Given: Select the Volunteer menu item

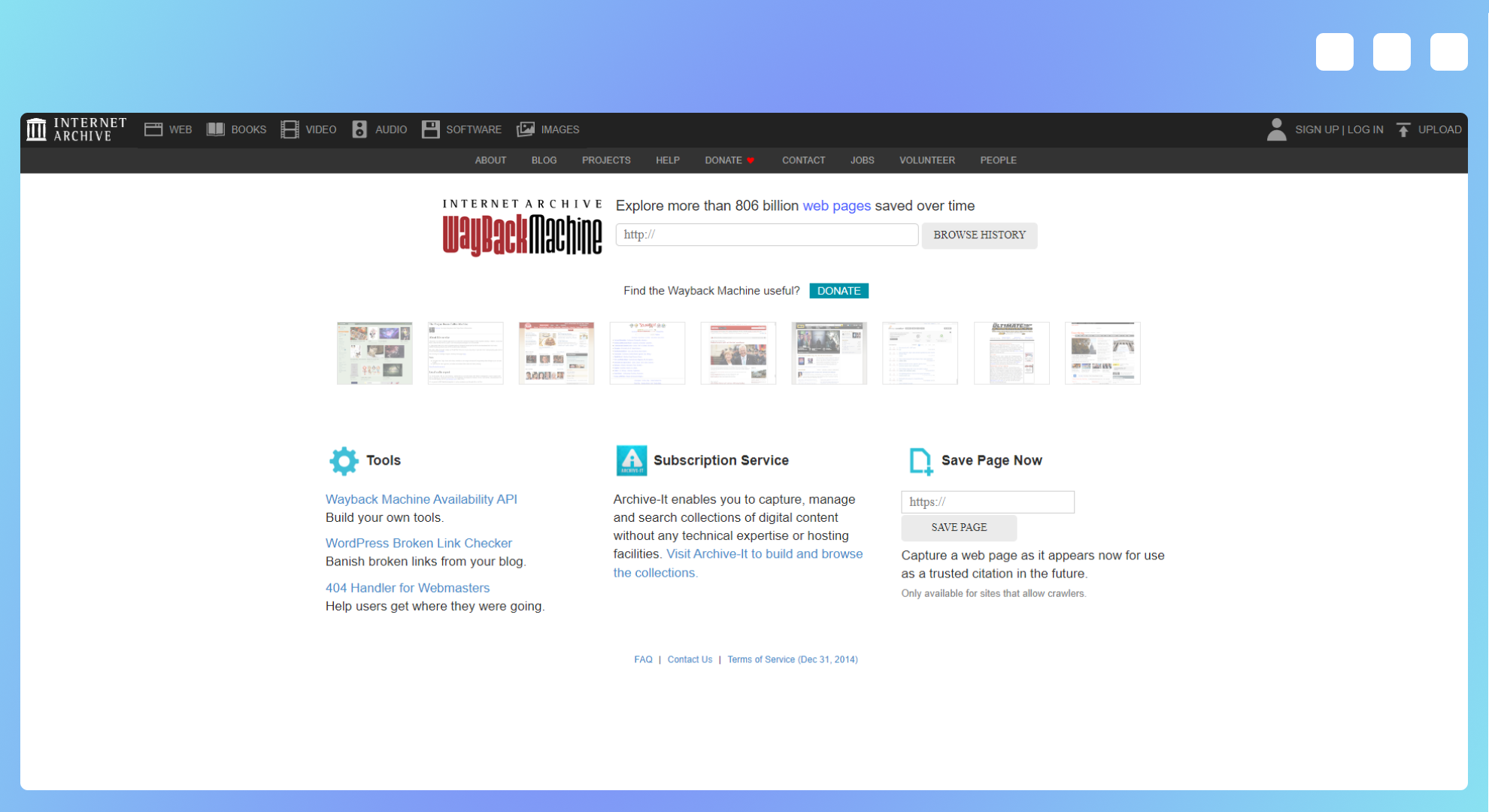Looking at the screenshot, I should [926, 160].
